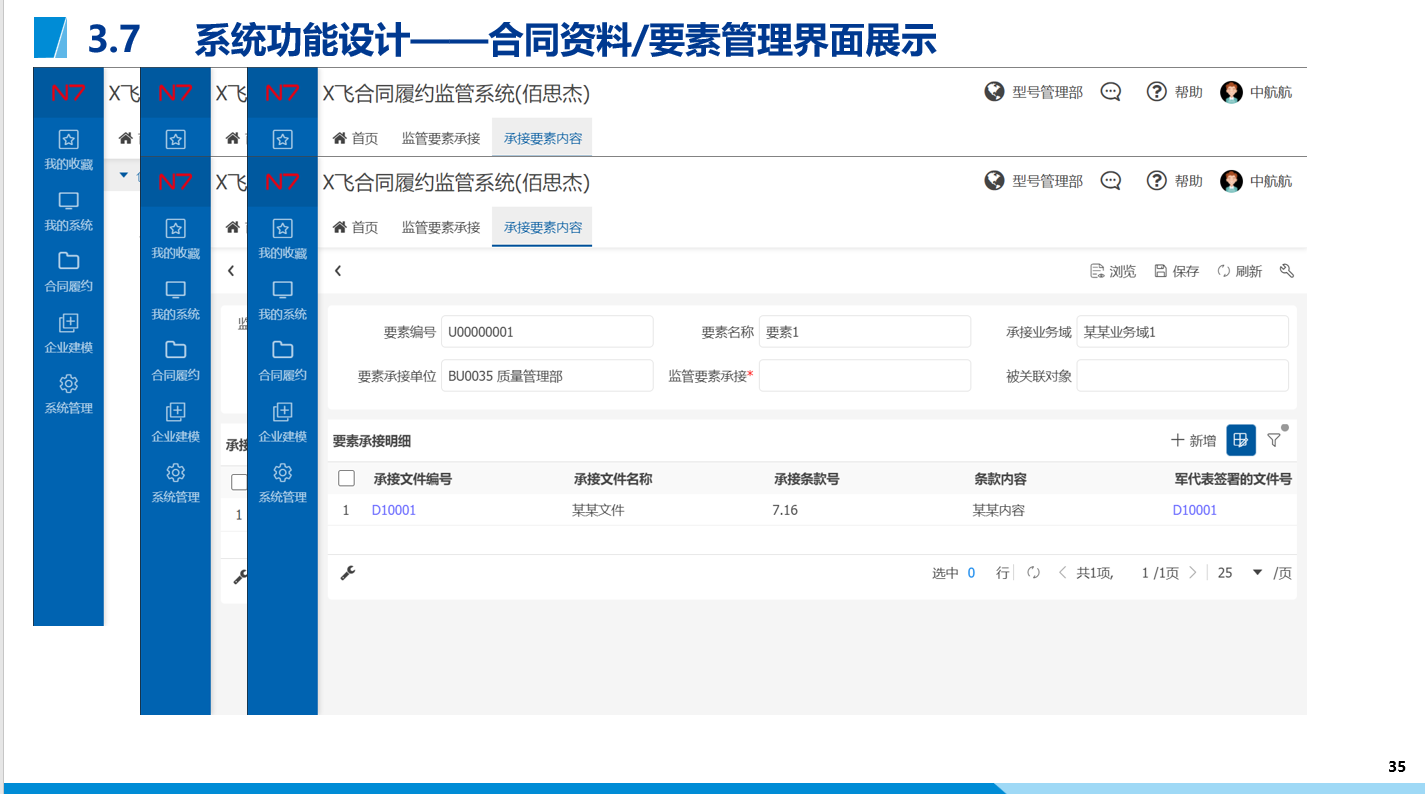Click the 要素承接单位 field

pyautogui.click(x=547, y=376)
